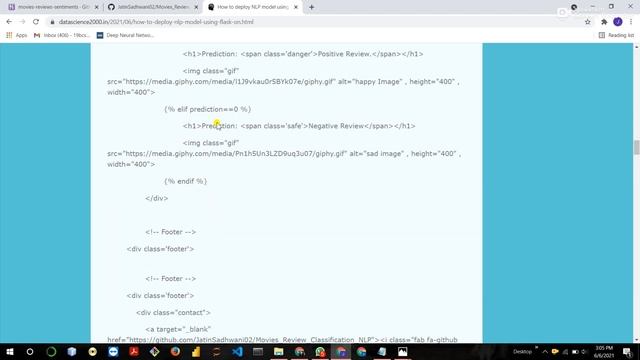The image size is (640, 360).
Task: Click the sad image giphy URL line
Action: coord(284,153)
